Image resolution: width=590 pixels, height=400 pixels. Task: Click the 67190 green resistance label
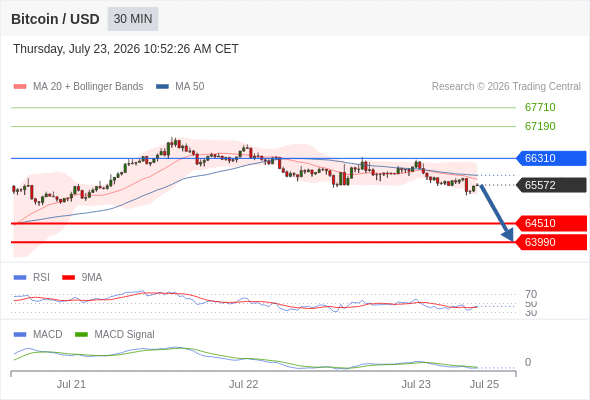click(540, 126)
